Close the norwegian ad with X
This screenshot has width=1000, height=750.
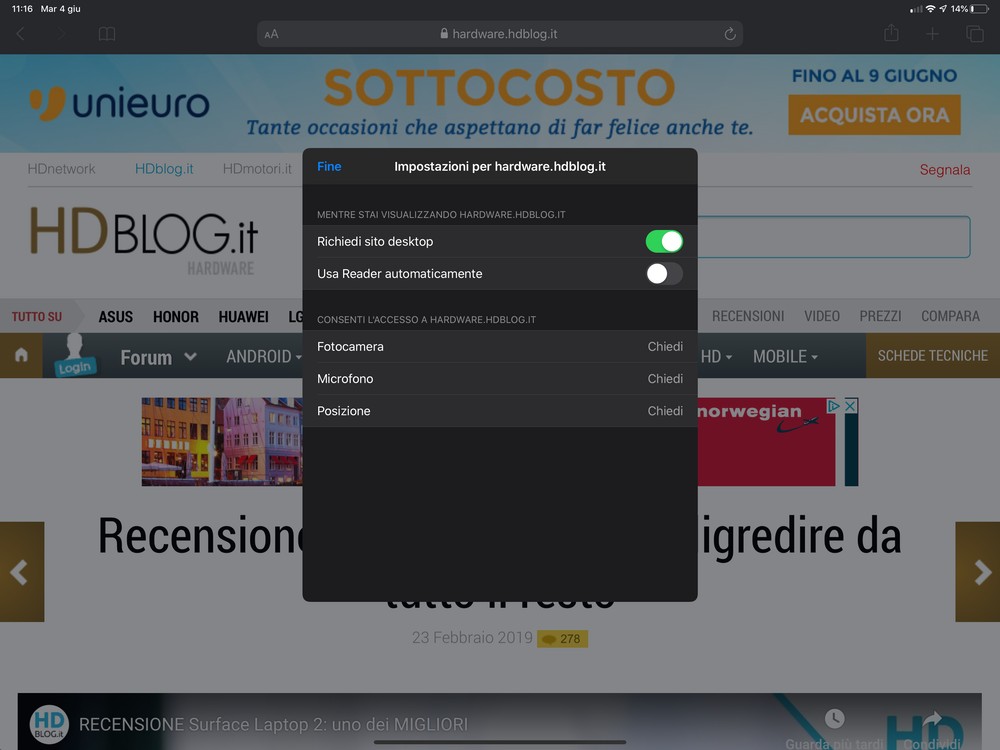(x=850, y=406)
